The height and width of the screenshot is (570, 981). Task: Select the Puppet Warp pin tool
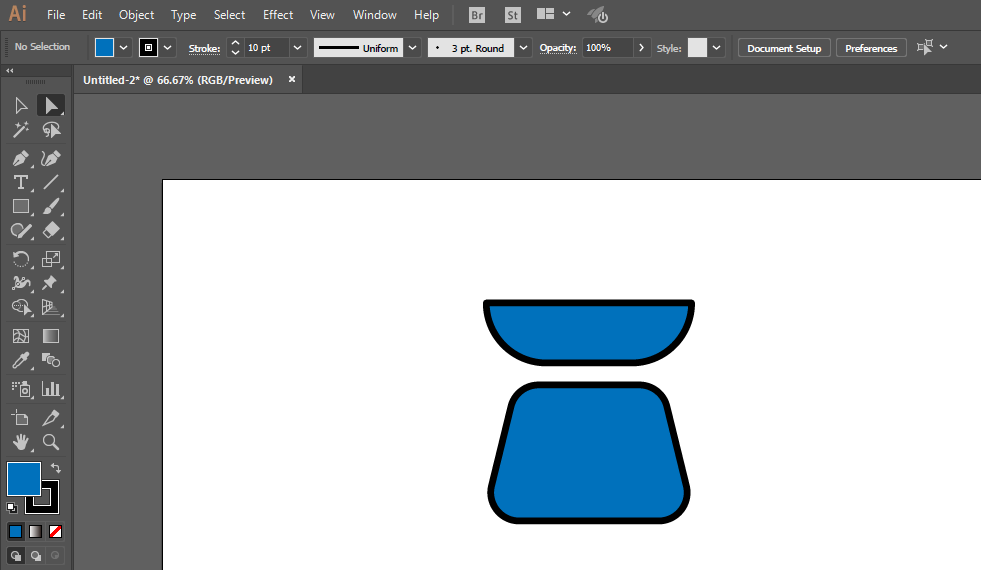(51, 283)
